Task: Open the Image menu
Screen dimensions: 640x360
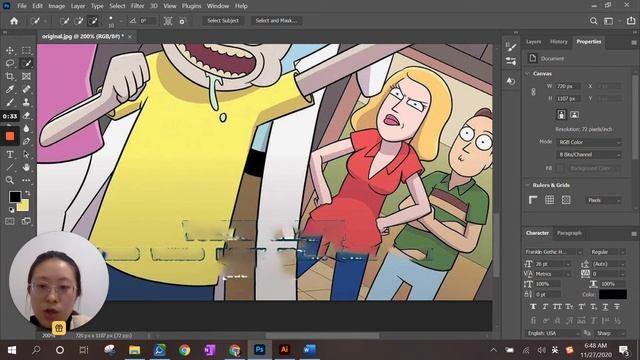Action: click(x=56, y=6)
